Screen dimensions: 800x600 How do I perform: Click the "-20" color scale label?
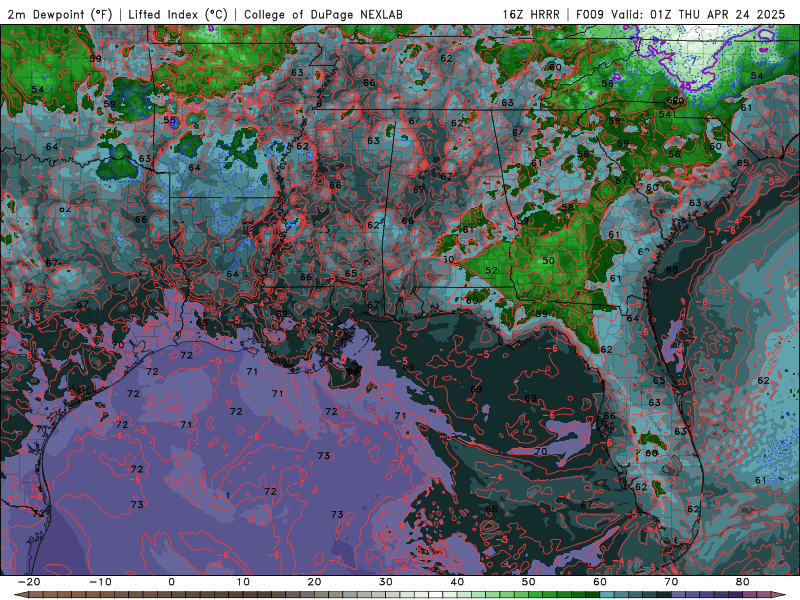point(29,582)
